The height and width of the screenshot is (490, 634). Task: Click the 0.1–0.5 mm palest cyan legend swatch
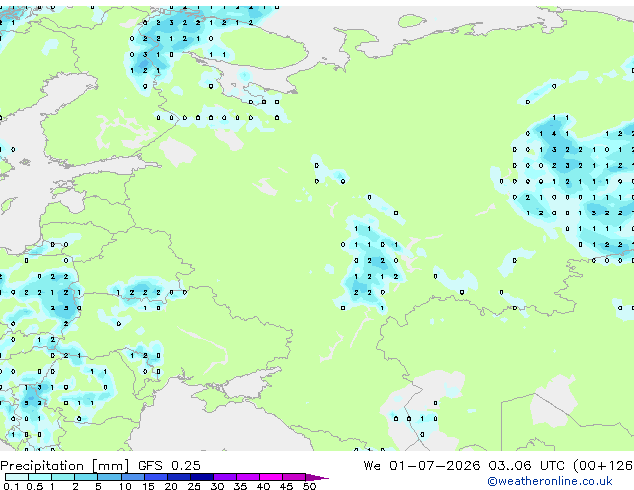17,477
